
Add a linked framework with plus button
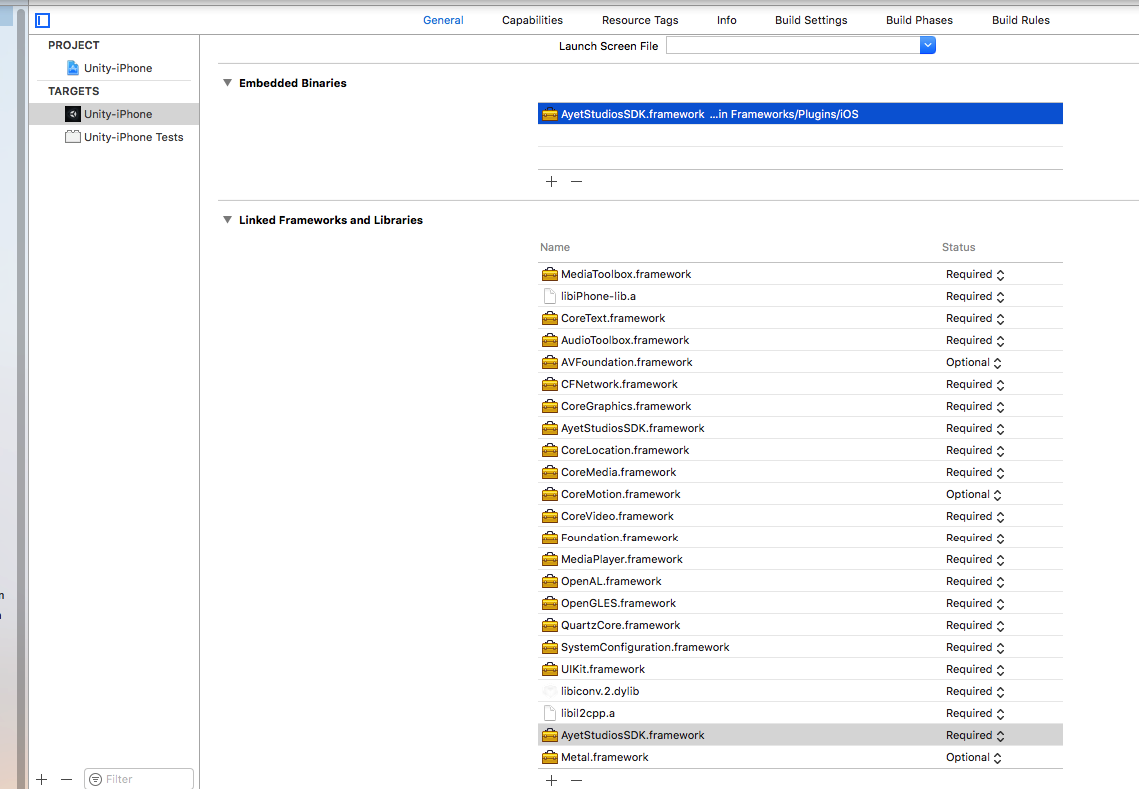click(x=551, y=780)
